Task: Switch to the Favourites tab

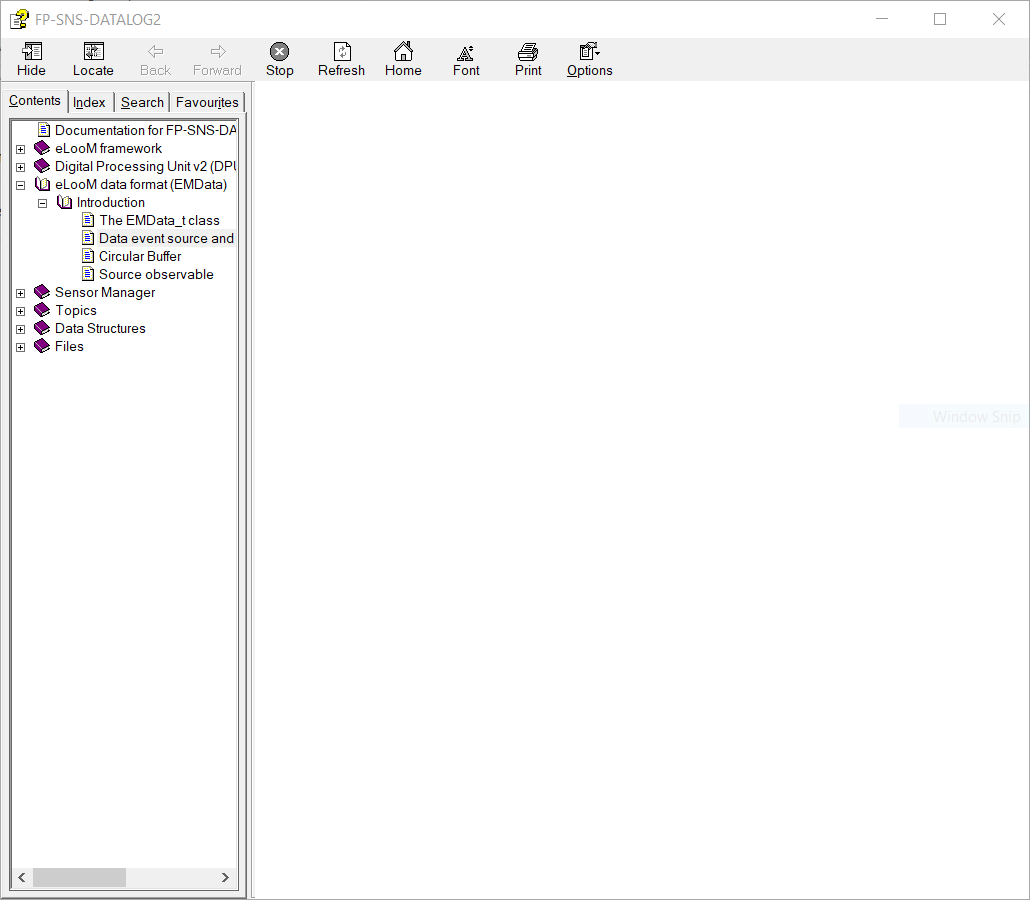Action: (x=207, y=101)
